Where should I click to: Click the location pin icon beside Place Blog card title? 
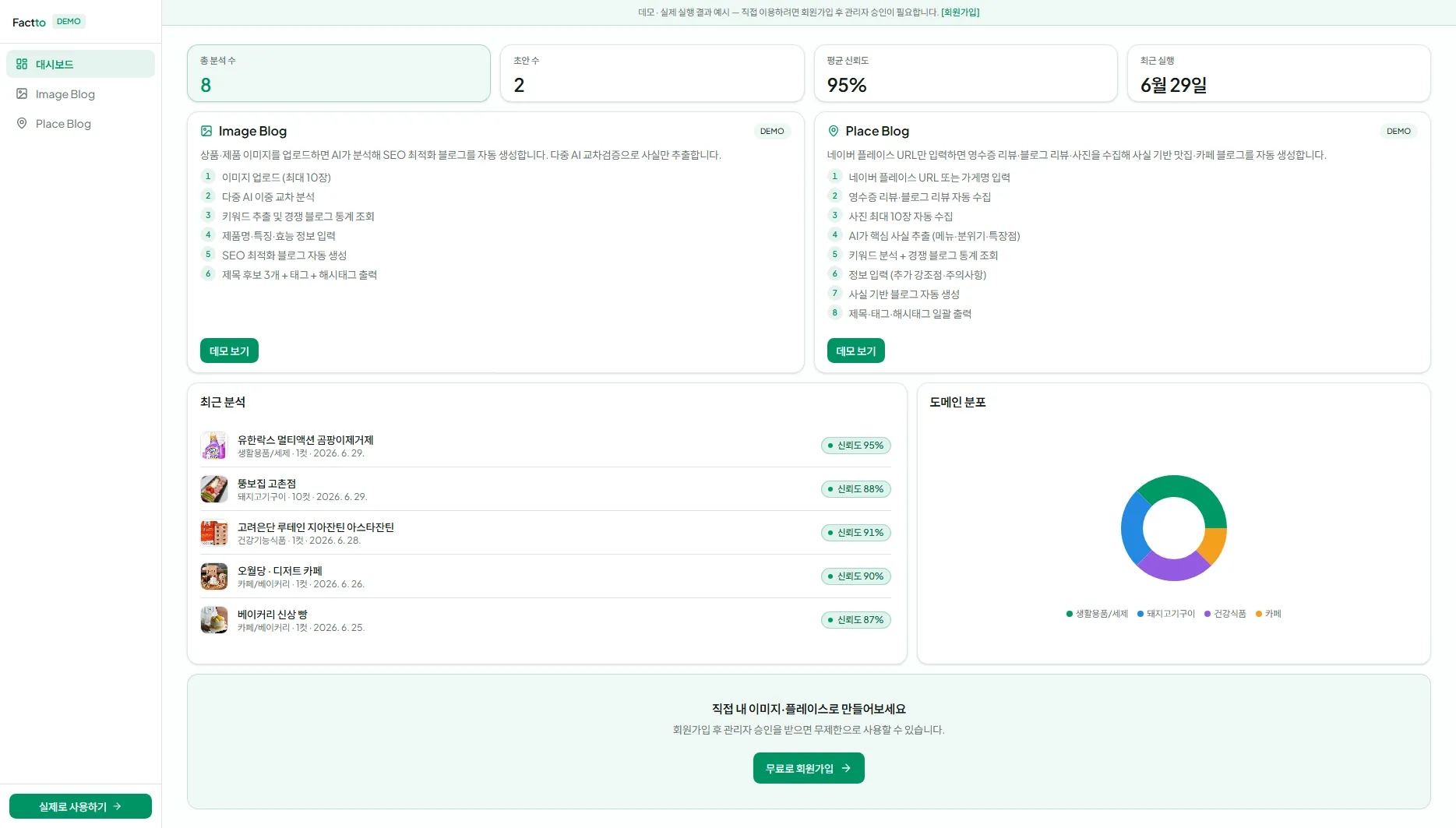834,131
